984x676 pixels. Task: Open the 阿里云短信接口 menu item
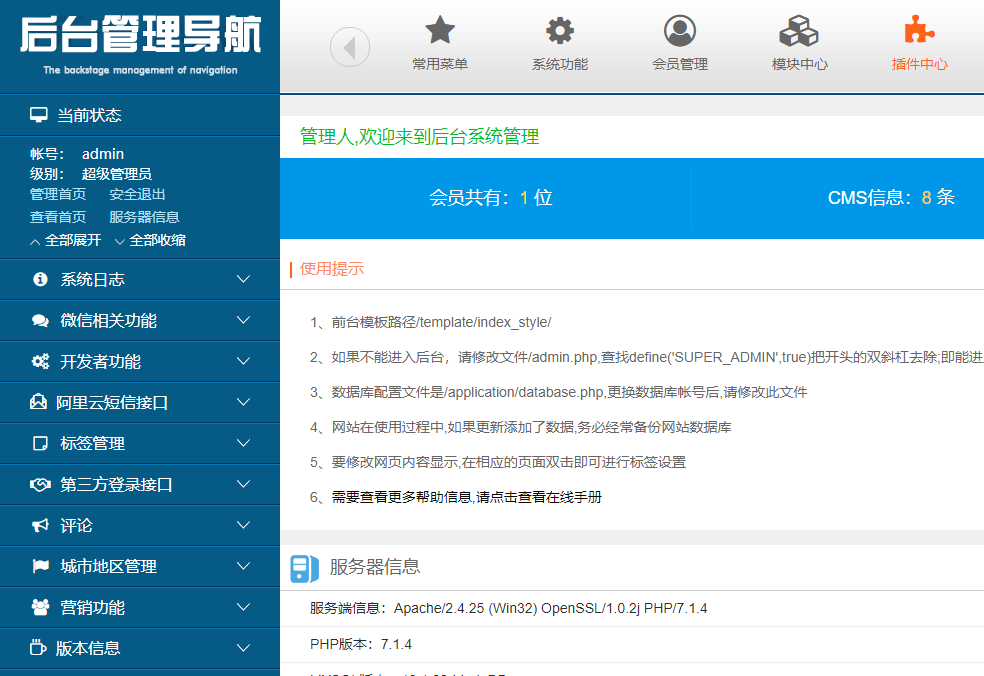click(x=113, y=403)
